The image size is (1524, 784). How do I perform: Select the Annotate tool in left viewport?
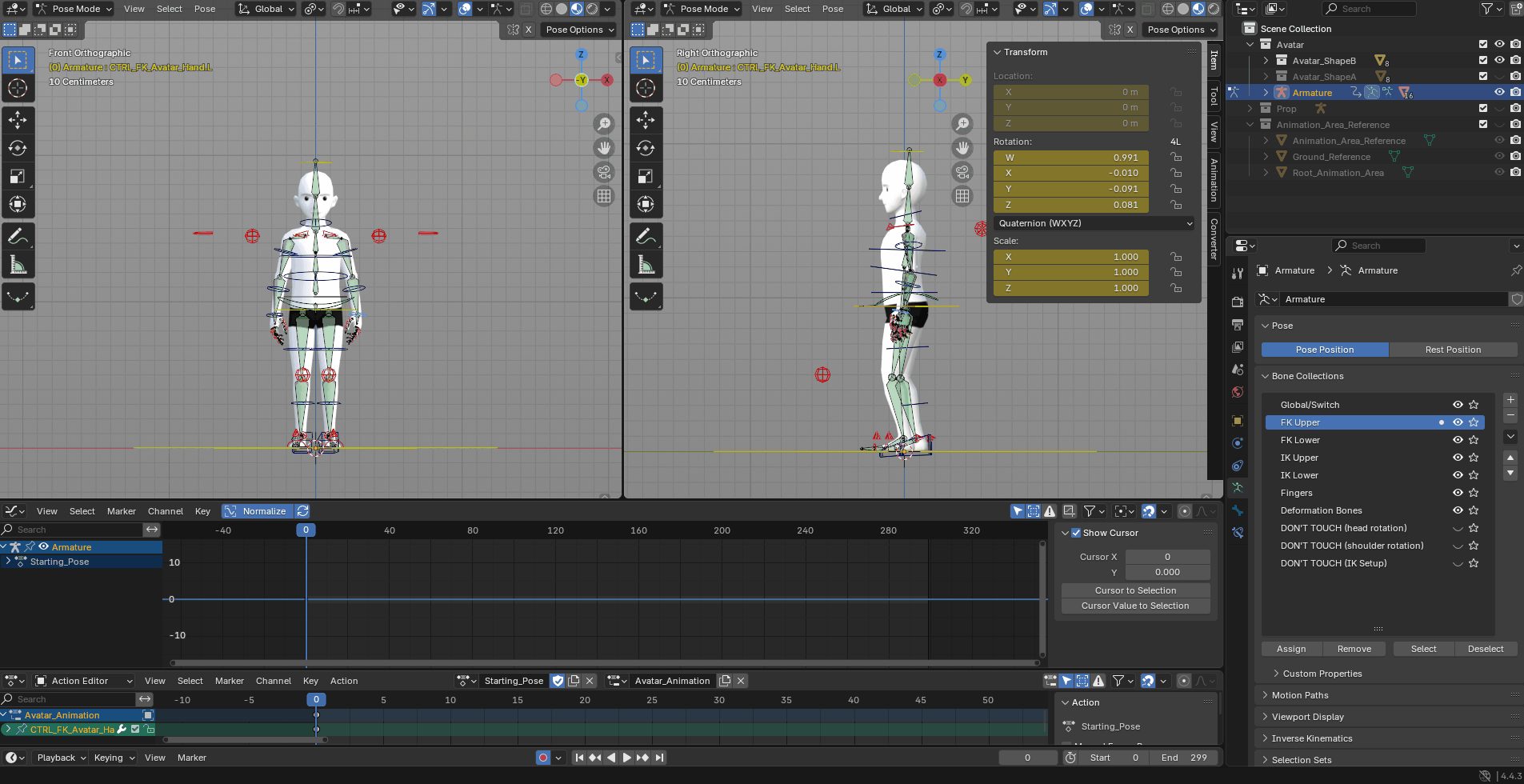pyautogui.click(x=18, y=236)
